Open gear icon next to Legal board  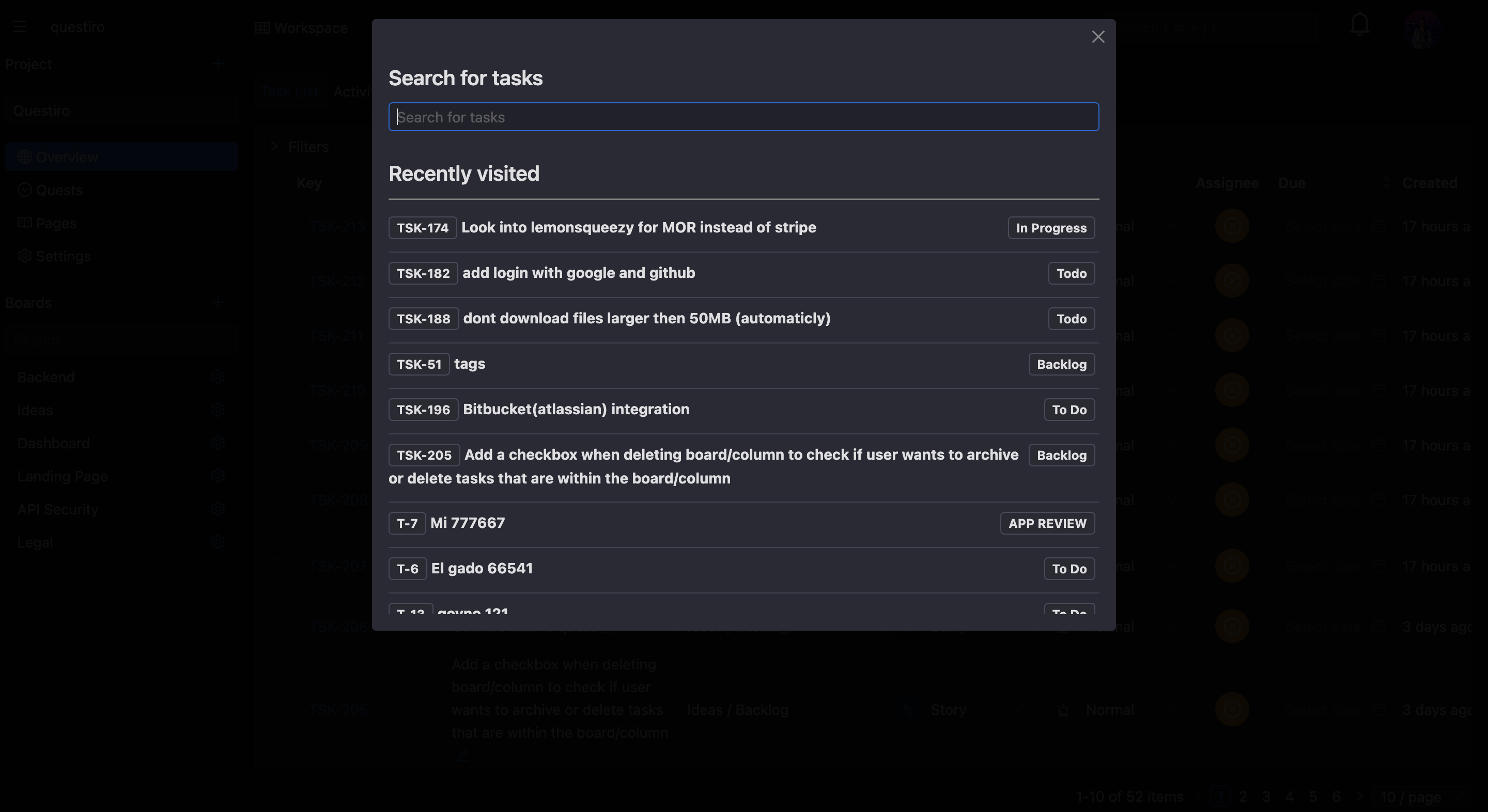click(x=218, y=542)
